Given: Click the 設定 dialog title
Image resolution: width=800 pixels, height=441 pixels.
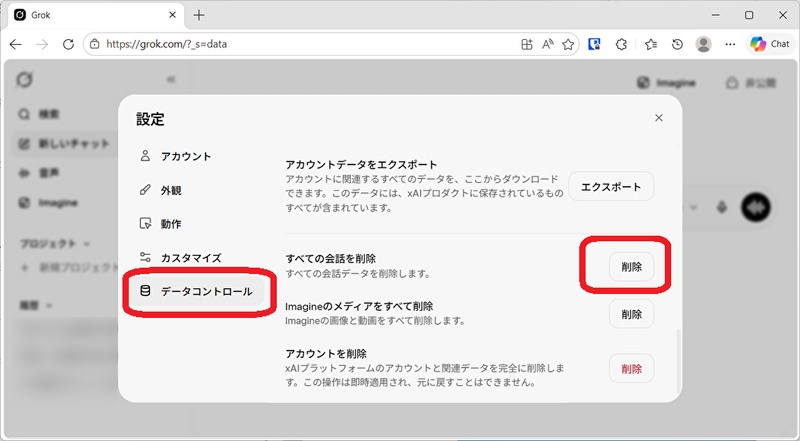Looking at the screenshot, I should pyautogui.click(x=151, y=119).
